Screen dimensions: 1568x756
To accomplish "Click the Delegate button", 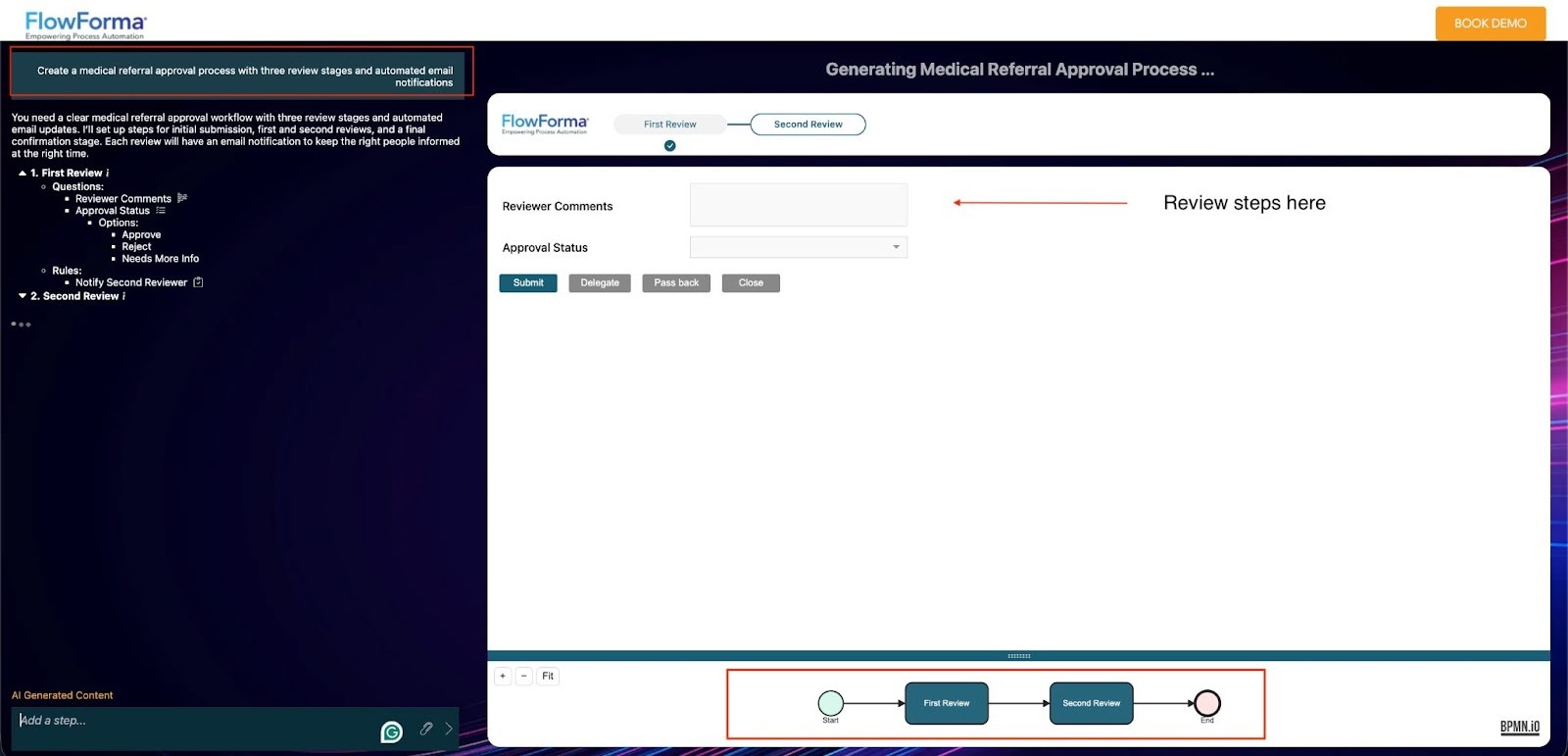I will 600,283.
